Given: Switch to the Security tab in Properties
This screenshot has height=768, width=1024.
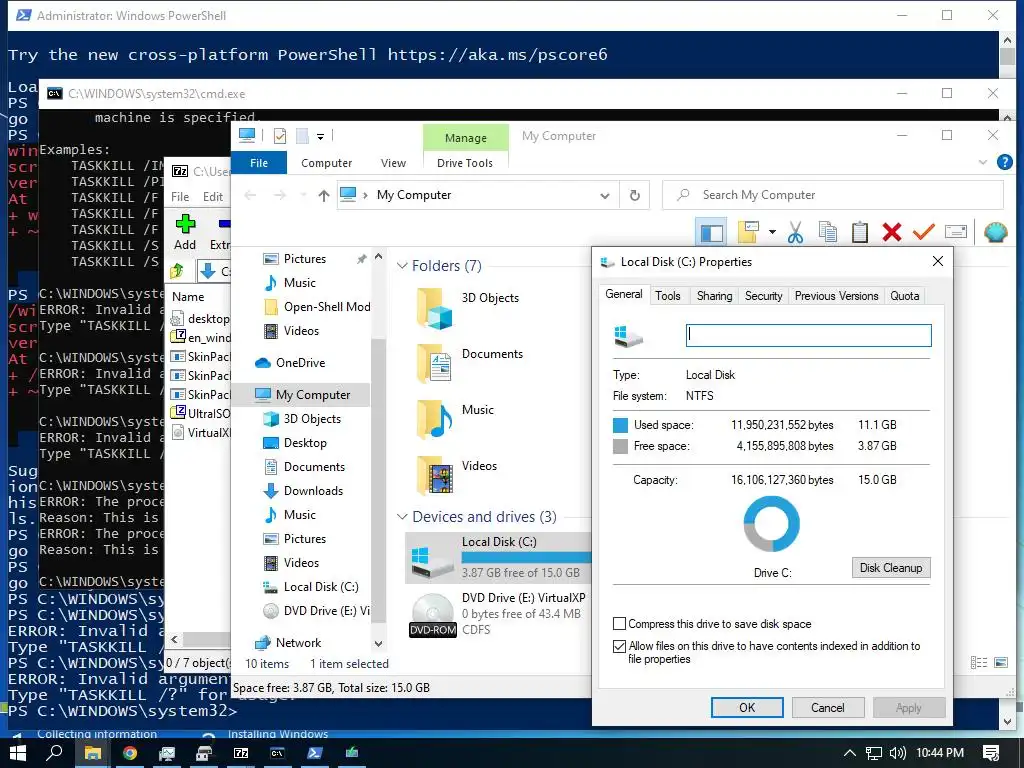Looking at the screenshot, I should tap(763, 296).
